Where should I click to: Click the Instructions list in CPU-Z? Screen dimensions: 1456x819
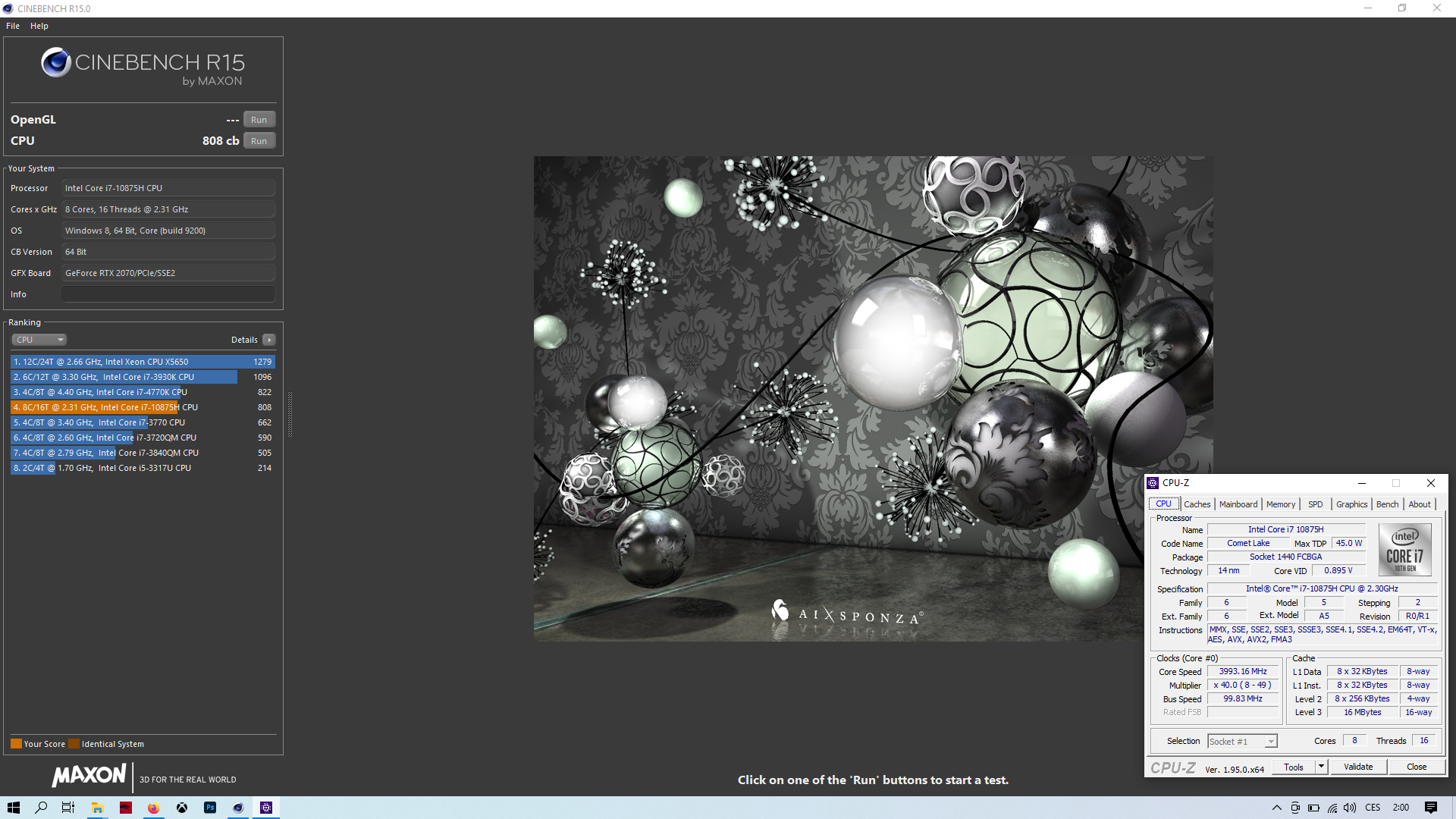pos(1323,635)
